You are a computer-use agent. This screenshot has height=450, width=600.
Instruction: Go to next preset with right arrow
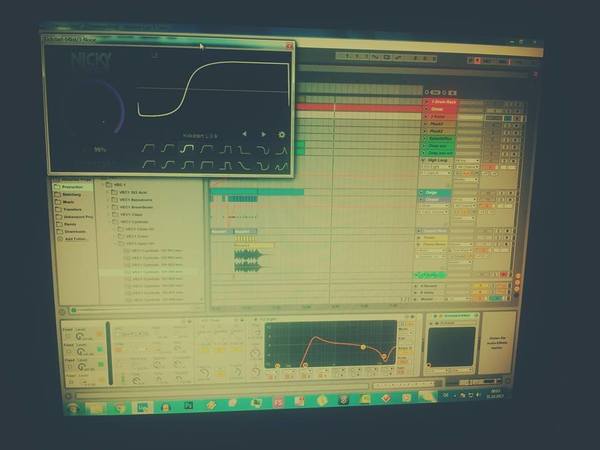point(263,134)
